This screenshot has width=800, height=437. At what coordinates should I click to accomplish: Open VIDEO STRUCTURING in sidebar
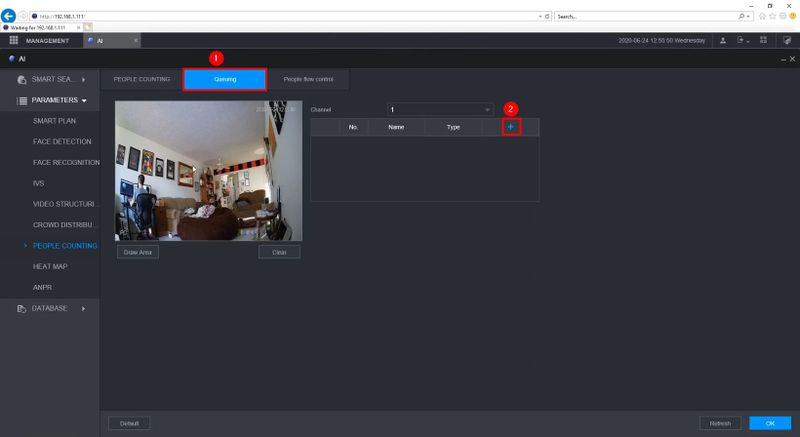[x=64, y=204]
